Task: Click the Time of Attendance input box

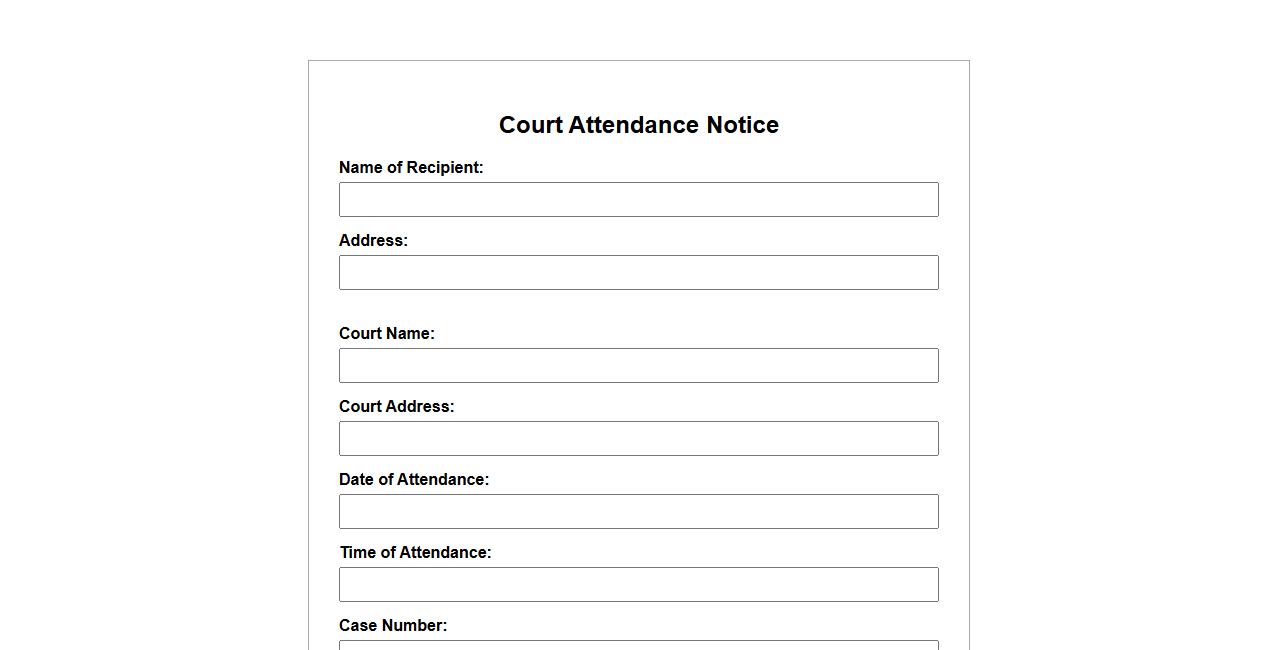Action: pos(638,584)
